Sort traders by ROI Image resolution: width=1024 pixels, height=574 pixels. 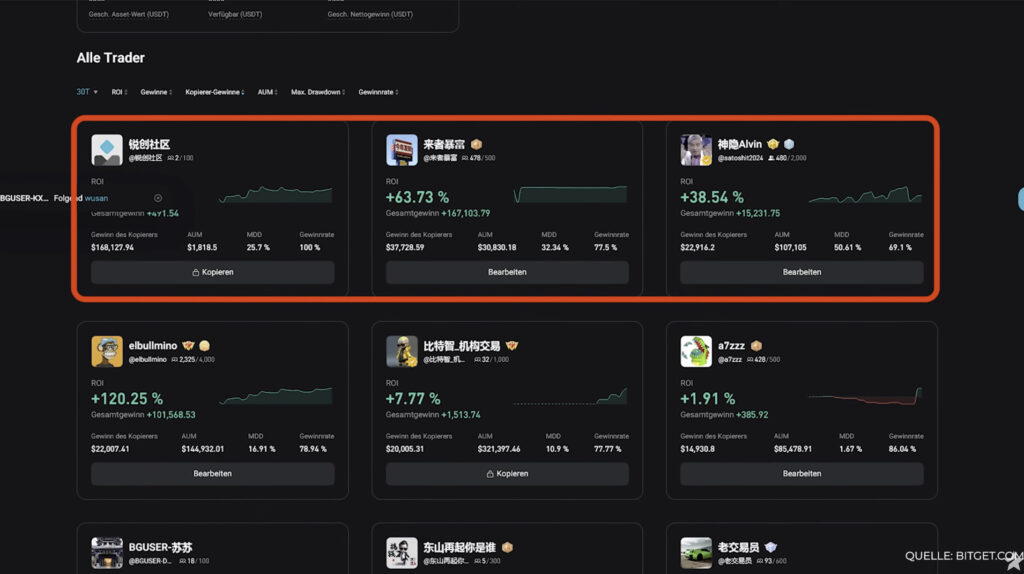119,92
